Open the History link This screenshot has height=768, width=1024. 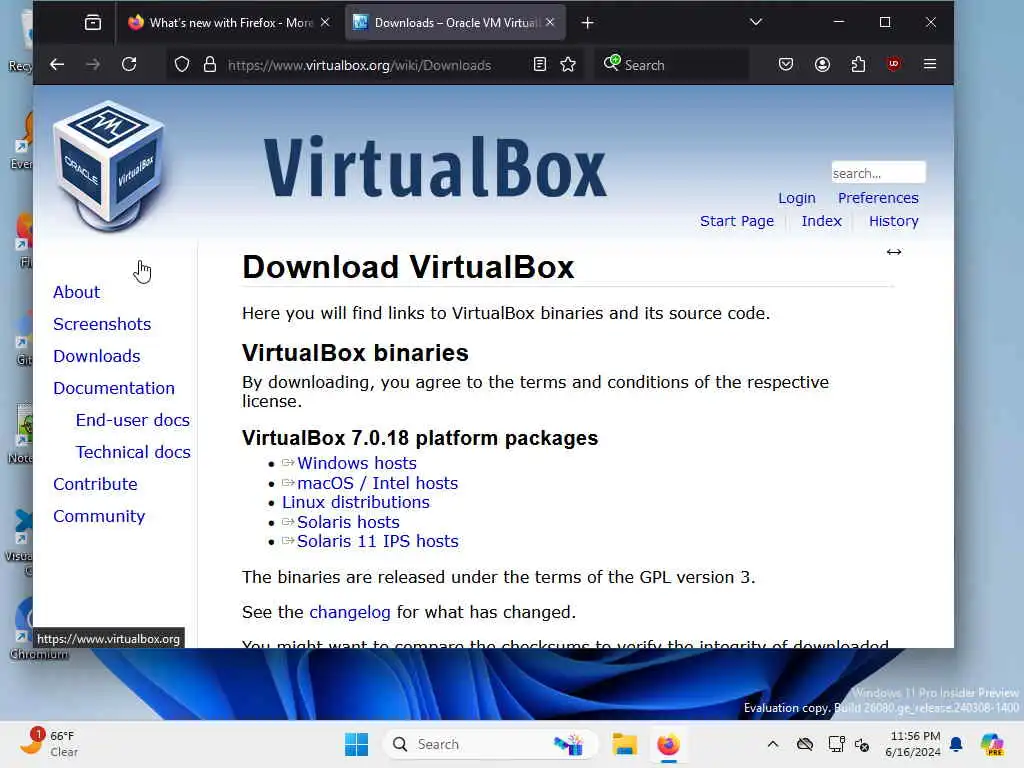[893, 221]
